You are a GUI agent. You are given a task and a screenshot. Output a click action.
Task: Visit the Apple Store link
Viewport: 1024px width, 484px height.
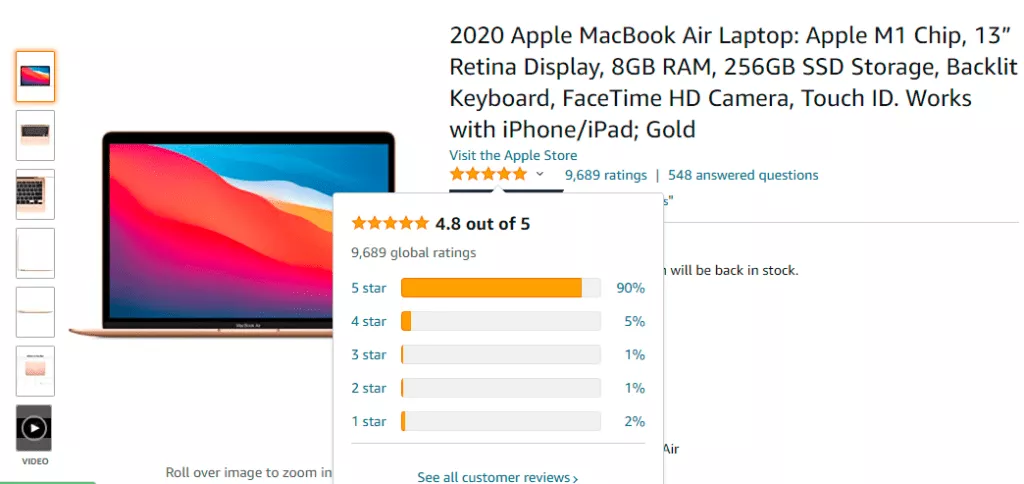pos(513,155)
